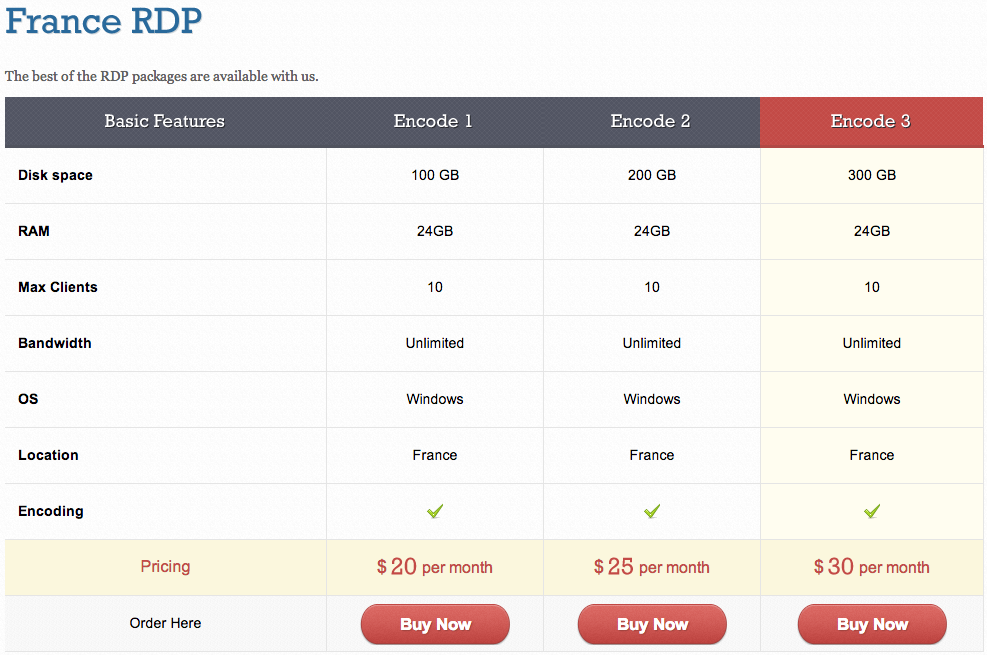This screenshot has height=655, width=987.
Task: Click the 24GB RAM value under Encode 1
Action: tap(435, 231)
